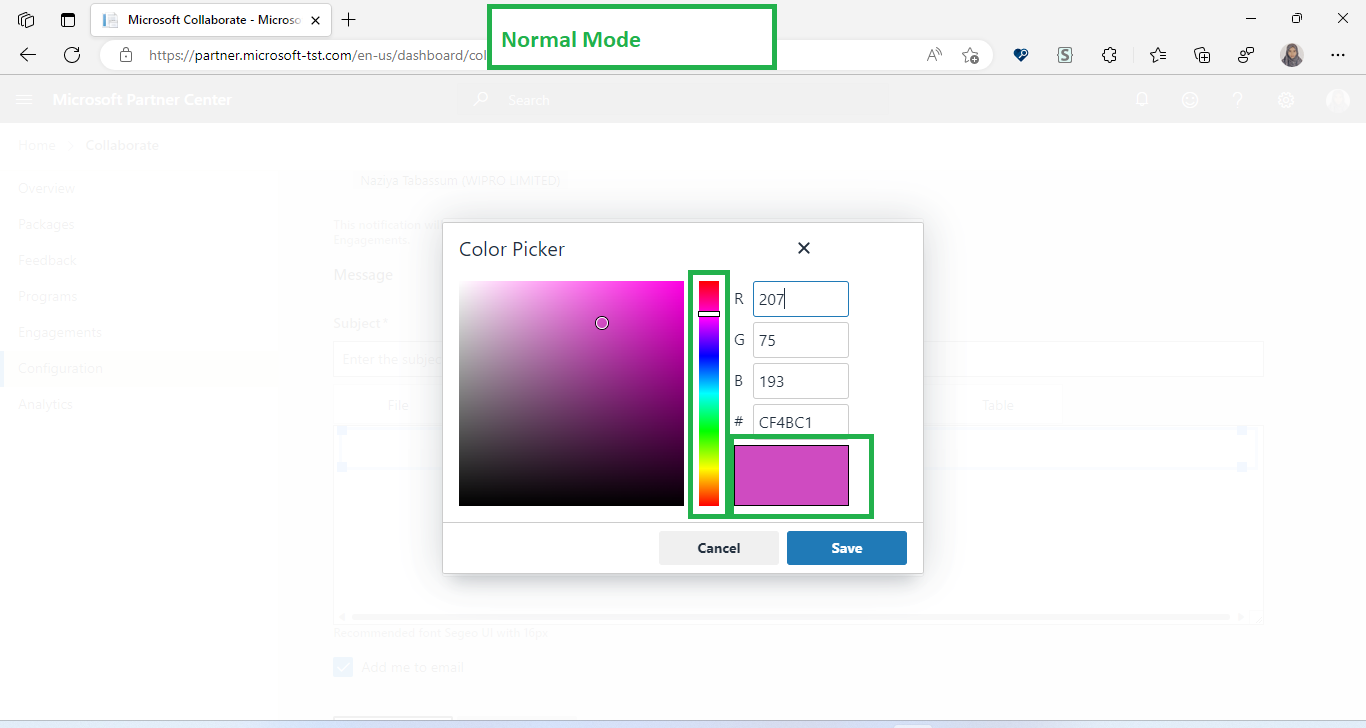Save the picked color

846,547
